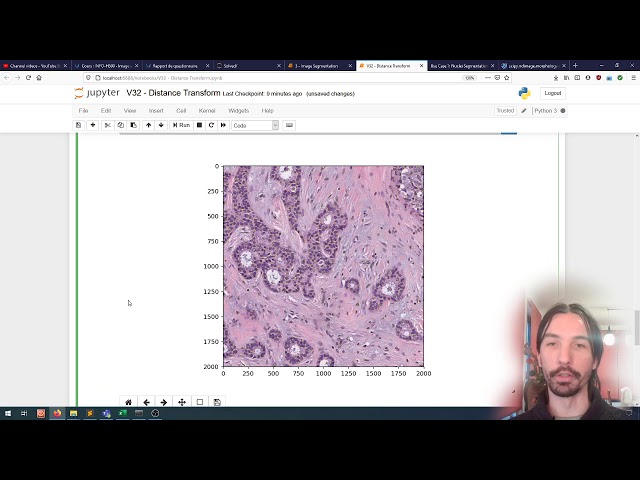Open a new browser tab
Image resolution: width=640 pixels, height=480 pixels.
(576, 65)
